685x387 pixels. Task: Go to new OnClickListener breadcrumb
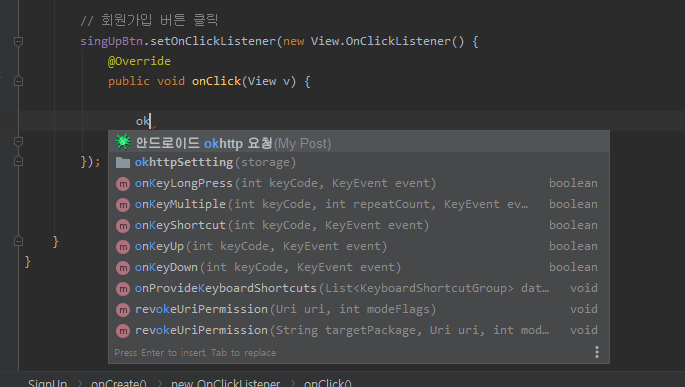[225, 383]
